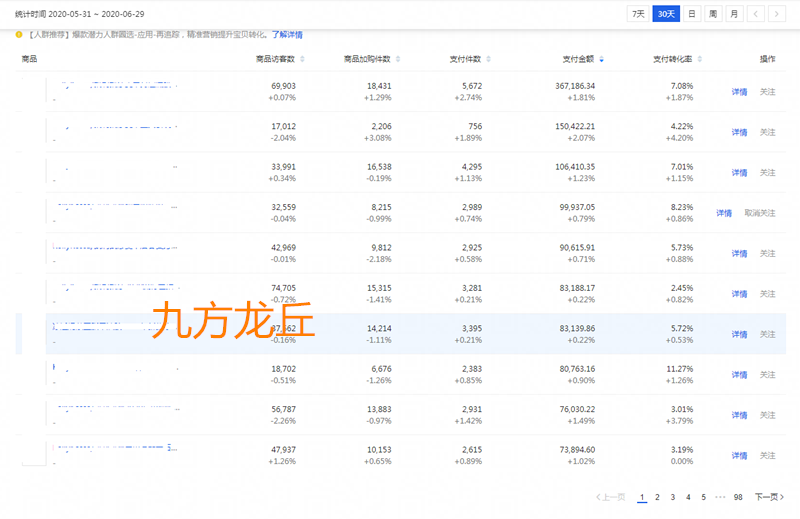800x519 pixels.
Task: Click the current page 1 indicator
Action: click(642, 497)
